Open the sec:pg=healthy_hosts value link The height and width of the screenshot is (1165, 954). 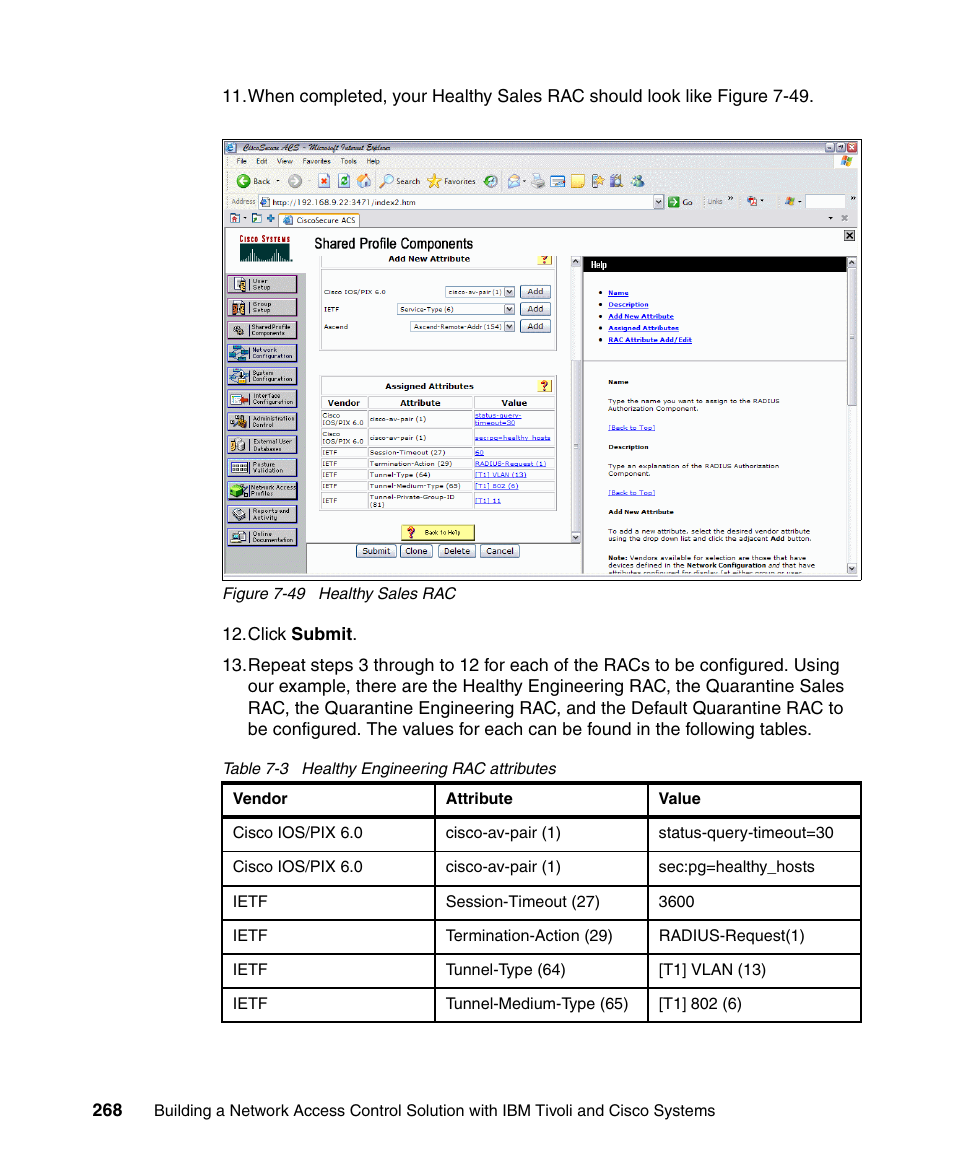click(513, 438)
